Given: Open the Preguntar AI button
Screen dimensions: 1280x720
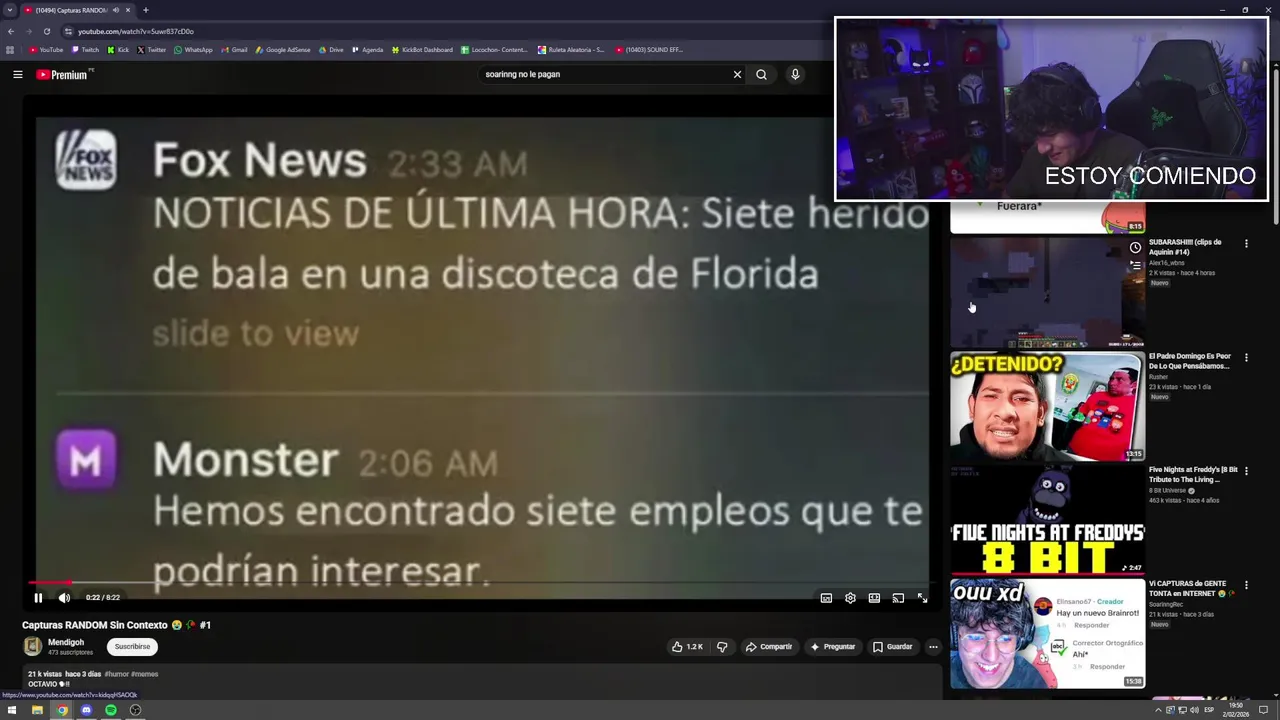Looking at the screenshot, I should [x=833, y=647].
